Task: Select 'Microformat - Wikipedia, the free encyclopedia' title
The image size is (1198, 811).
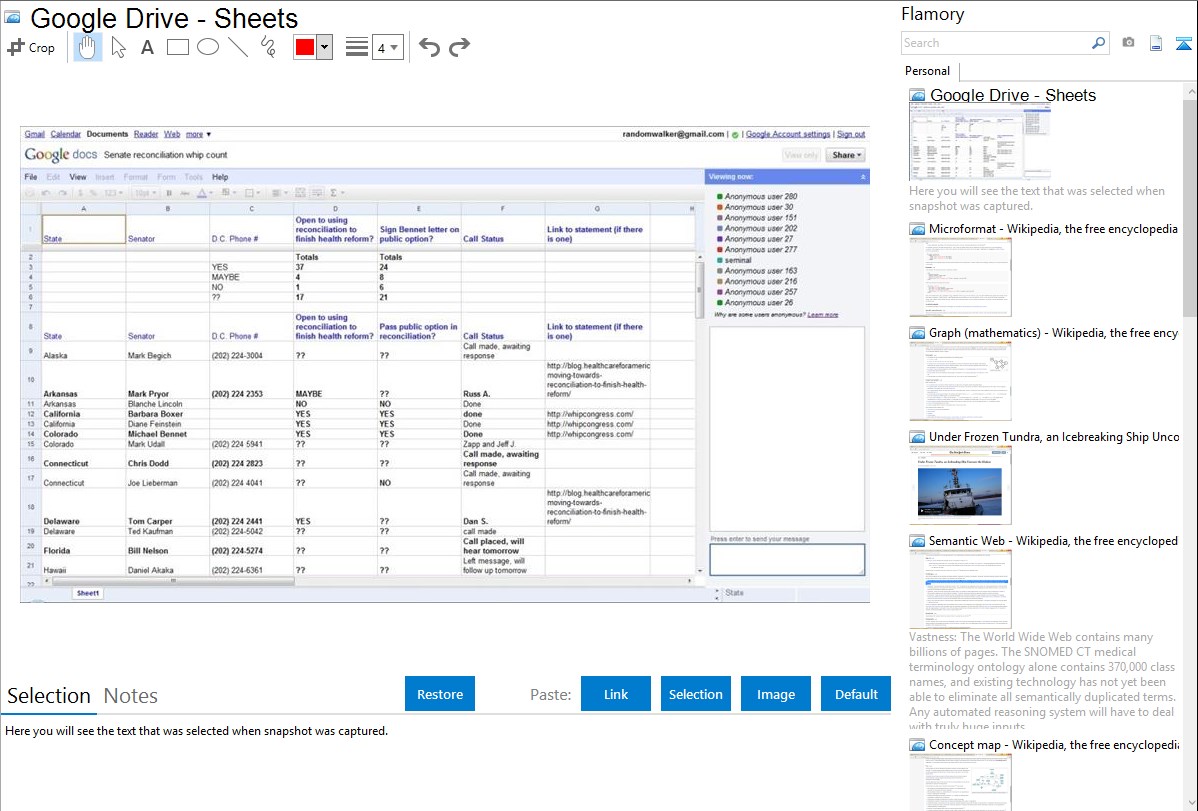Action: pyautogui.click(x=1054, y=229)
